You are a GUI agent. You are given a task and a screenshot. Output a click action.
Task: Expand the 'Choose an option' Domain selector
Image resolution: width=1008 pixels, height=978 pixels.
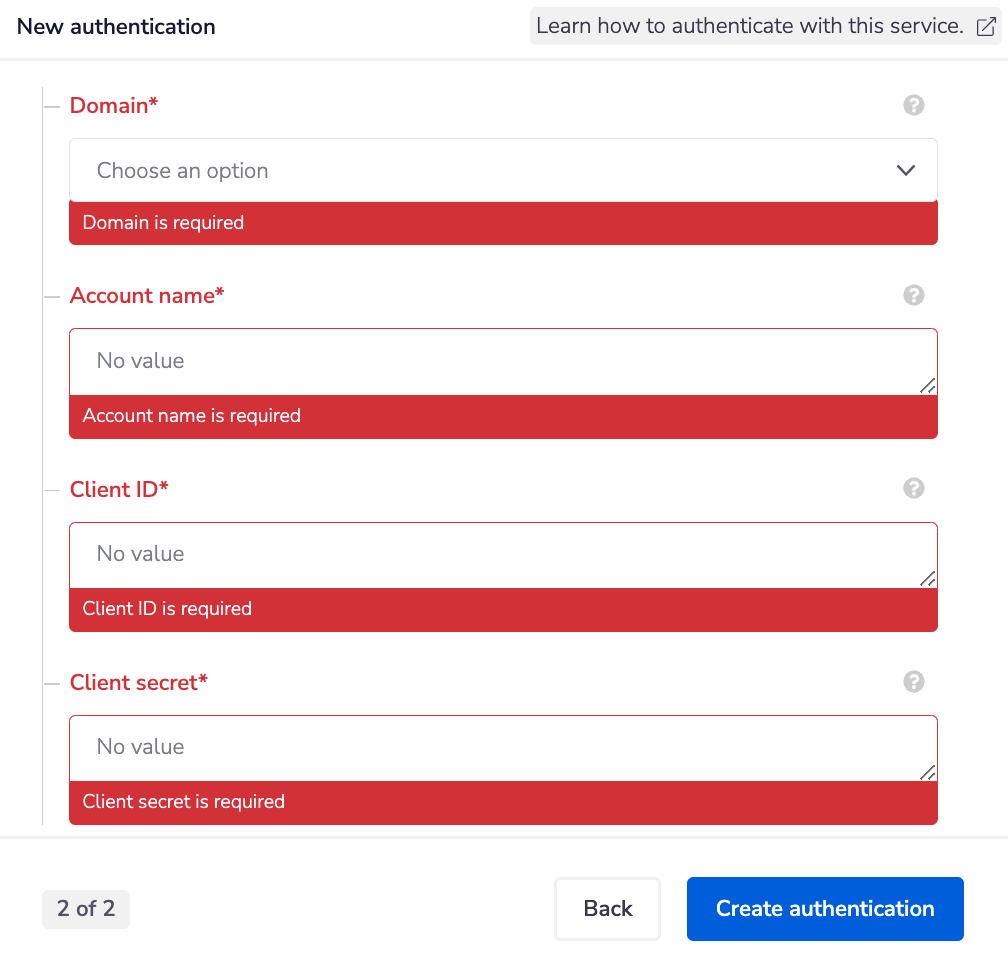click(480, 170)
